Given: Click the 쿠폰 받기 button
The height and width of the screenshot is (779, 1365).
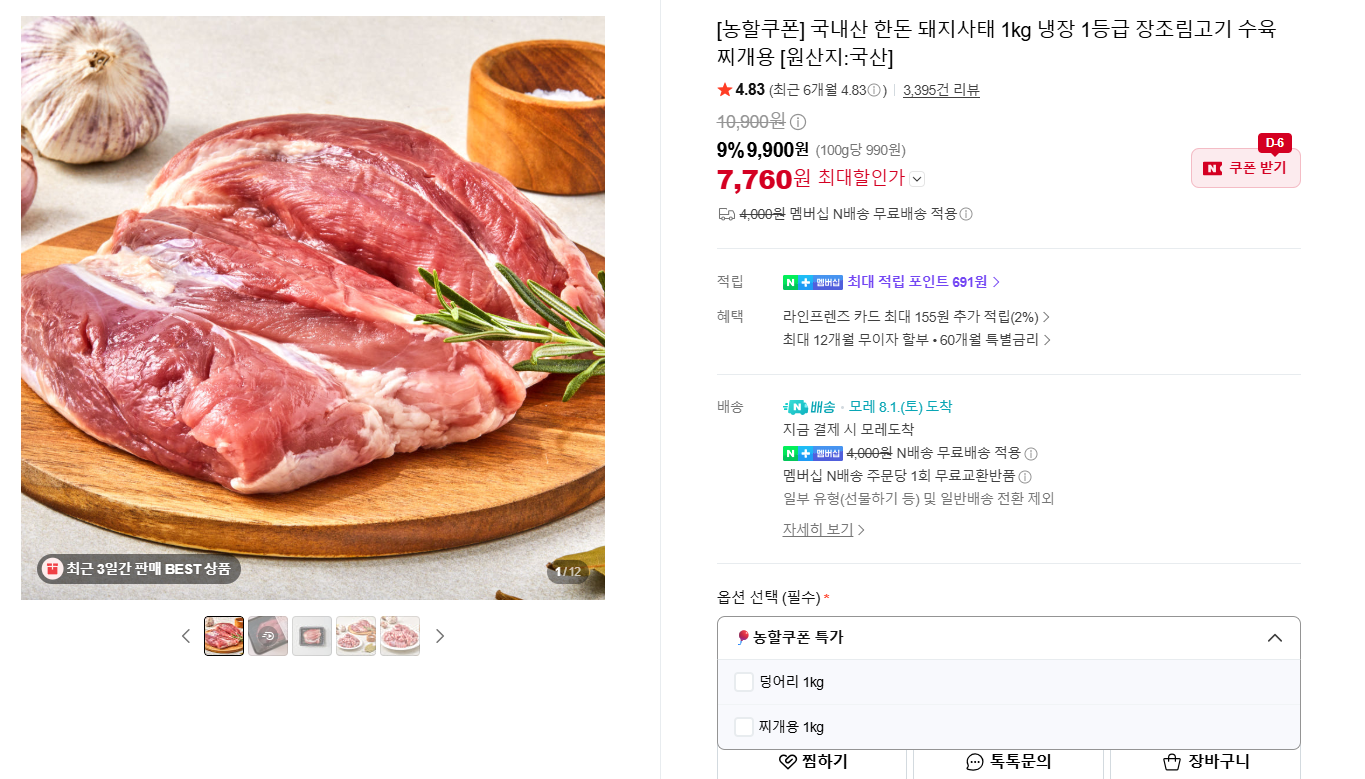Looking at the screenshot, I should [x=1246, y=168].
